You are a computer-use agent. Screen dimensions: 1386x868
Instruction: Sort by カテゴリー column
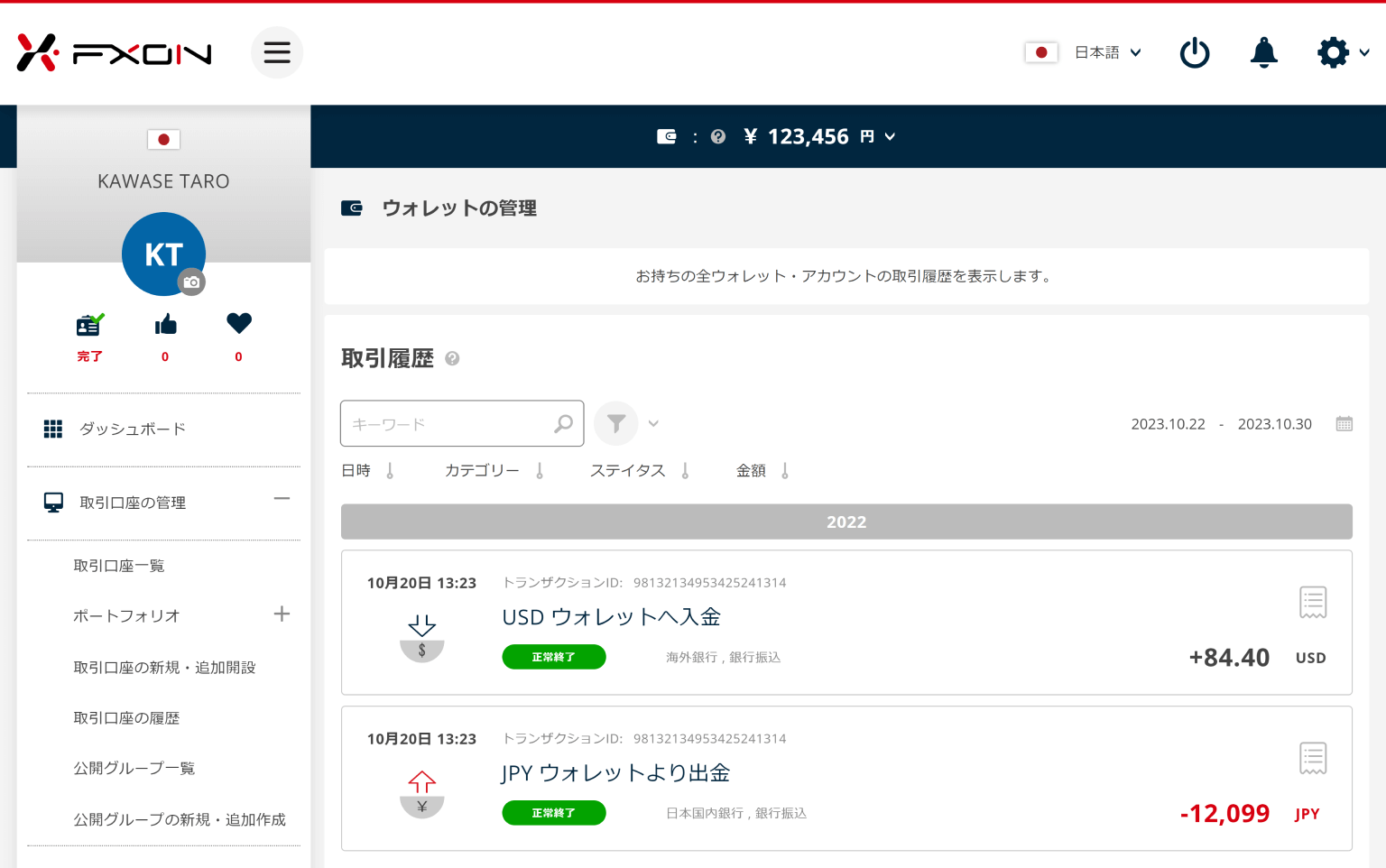click(x=494, y=470)
